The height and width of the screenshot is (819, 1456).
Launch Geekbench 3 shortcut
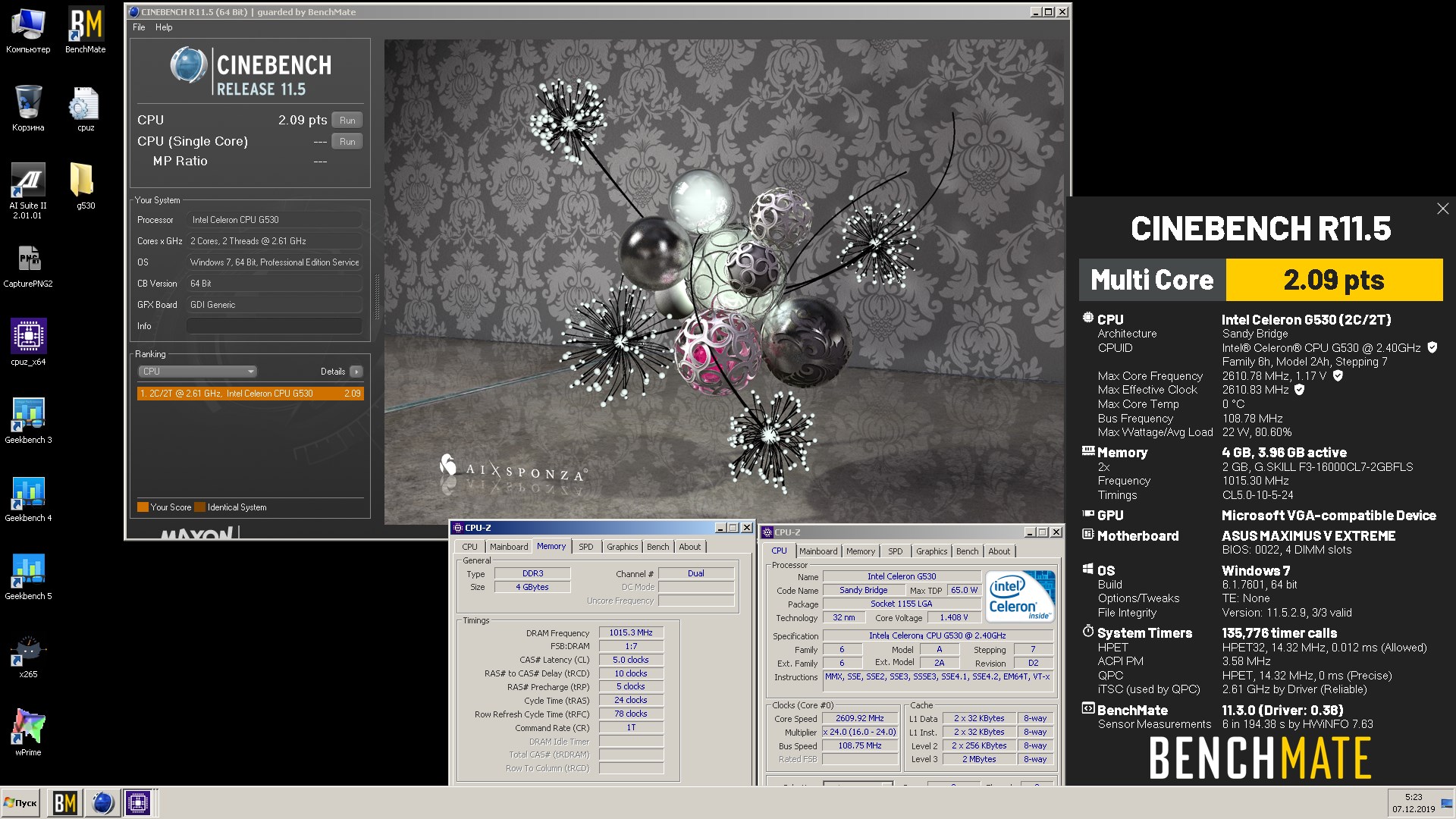tap(28, 421)
